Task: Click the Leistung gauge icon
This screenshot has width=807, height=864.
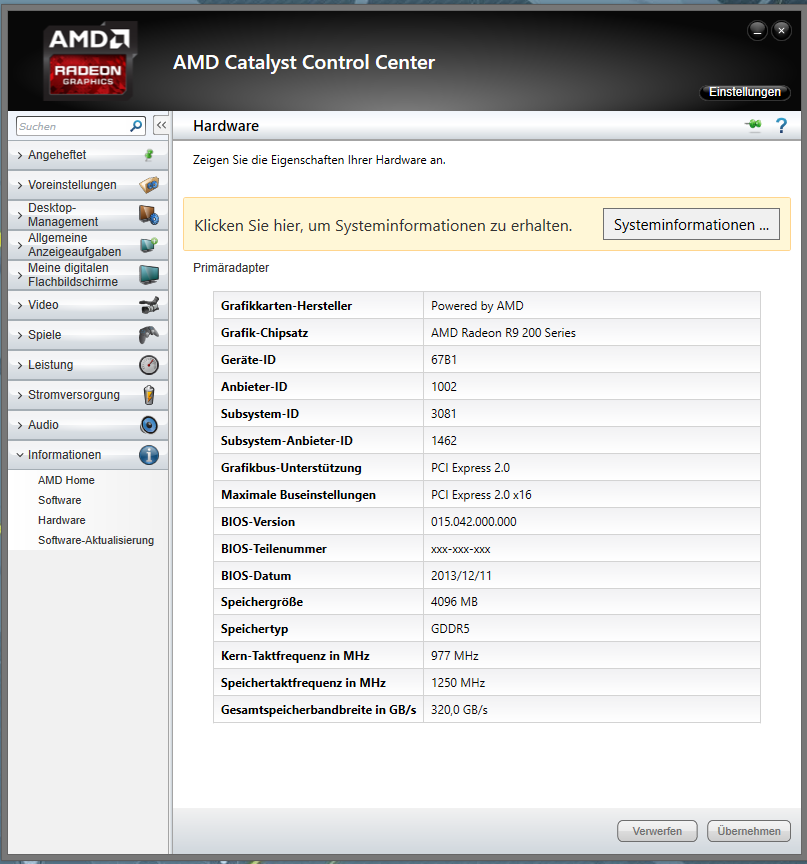Action: (x=149, y=365)
